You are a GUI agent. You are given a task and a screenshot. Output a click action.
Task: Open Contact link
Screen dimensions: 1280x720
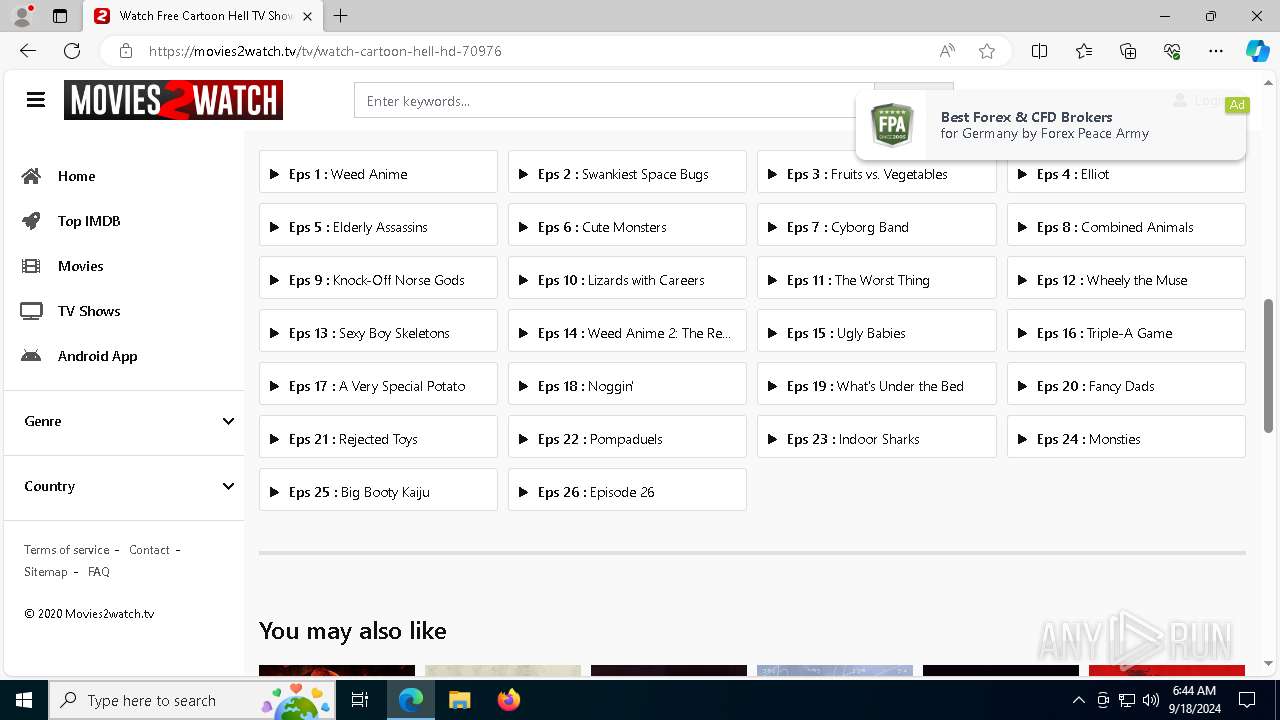coord(149,550)
